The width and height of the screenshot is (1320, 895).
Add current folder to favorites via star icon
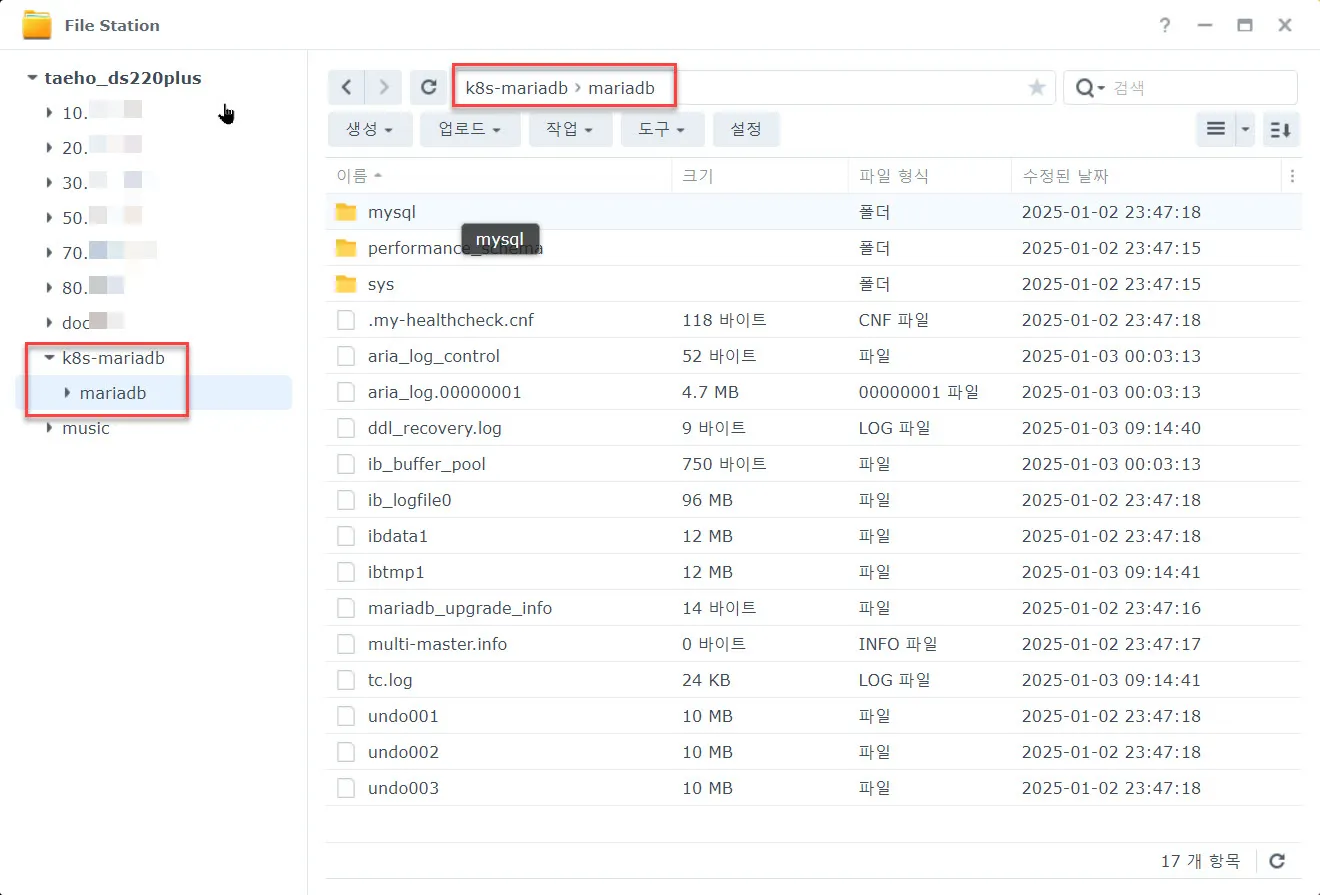pos(1036,87)
